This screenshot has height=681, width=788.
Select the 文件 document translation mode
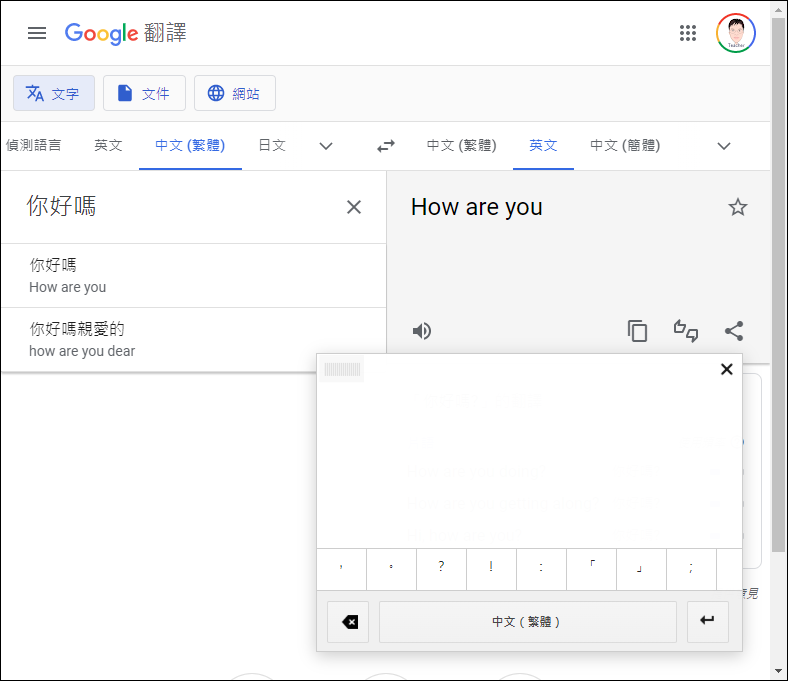click(144, 93)
